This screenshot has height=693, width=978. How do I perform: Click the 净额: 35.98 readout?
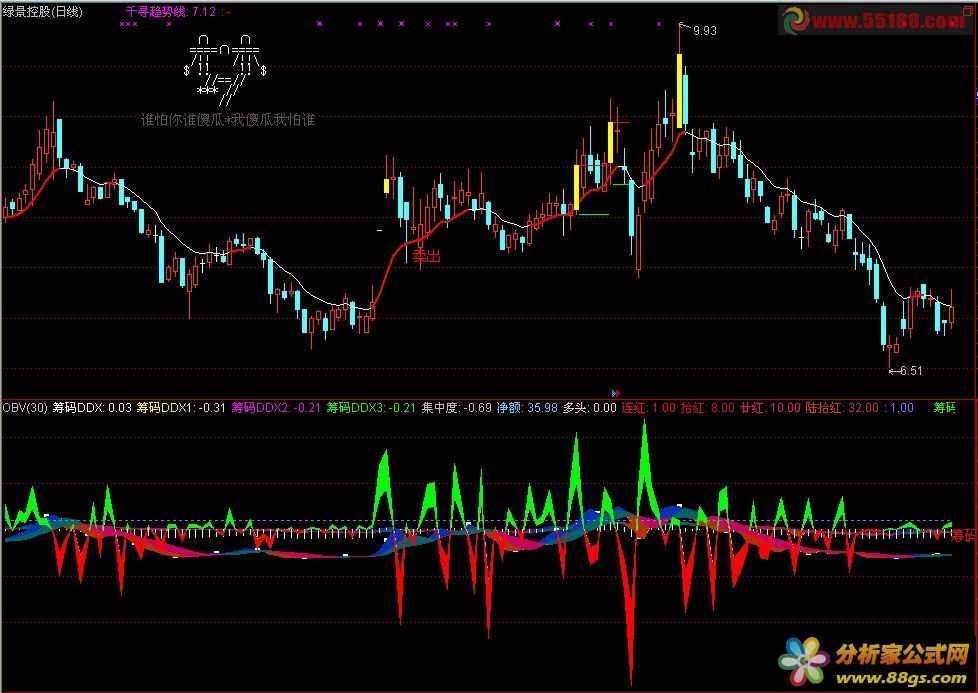point(527,408)
